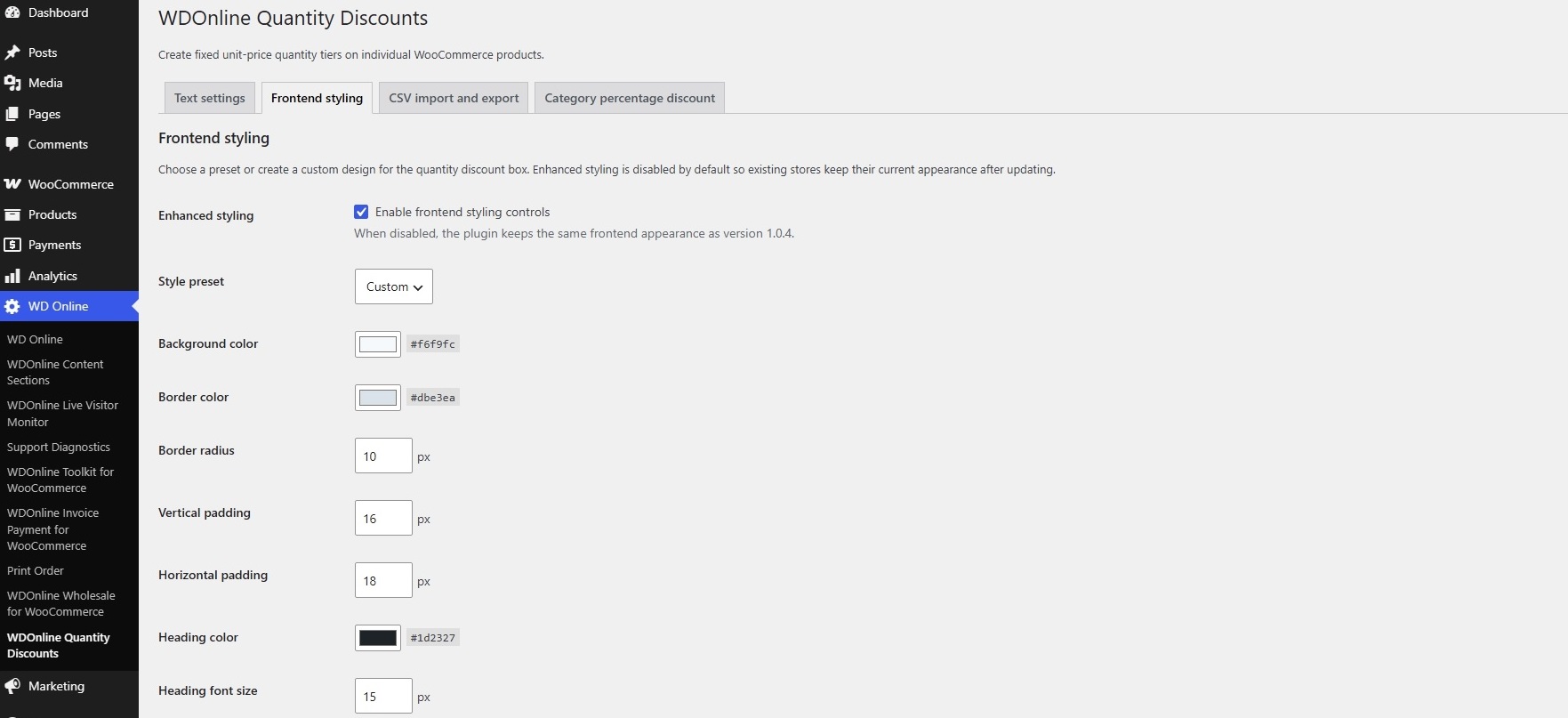
Task: Open Media via its sidebar icon
Action: 12,83
